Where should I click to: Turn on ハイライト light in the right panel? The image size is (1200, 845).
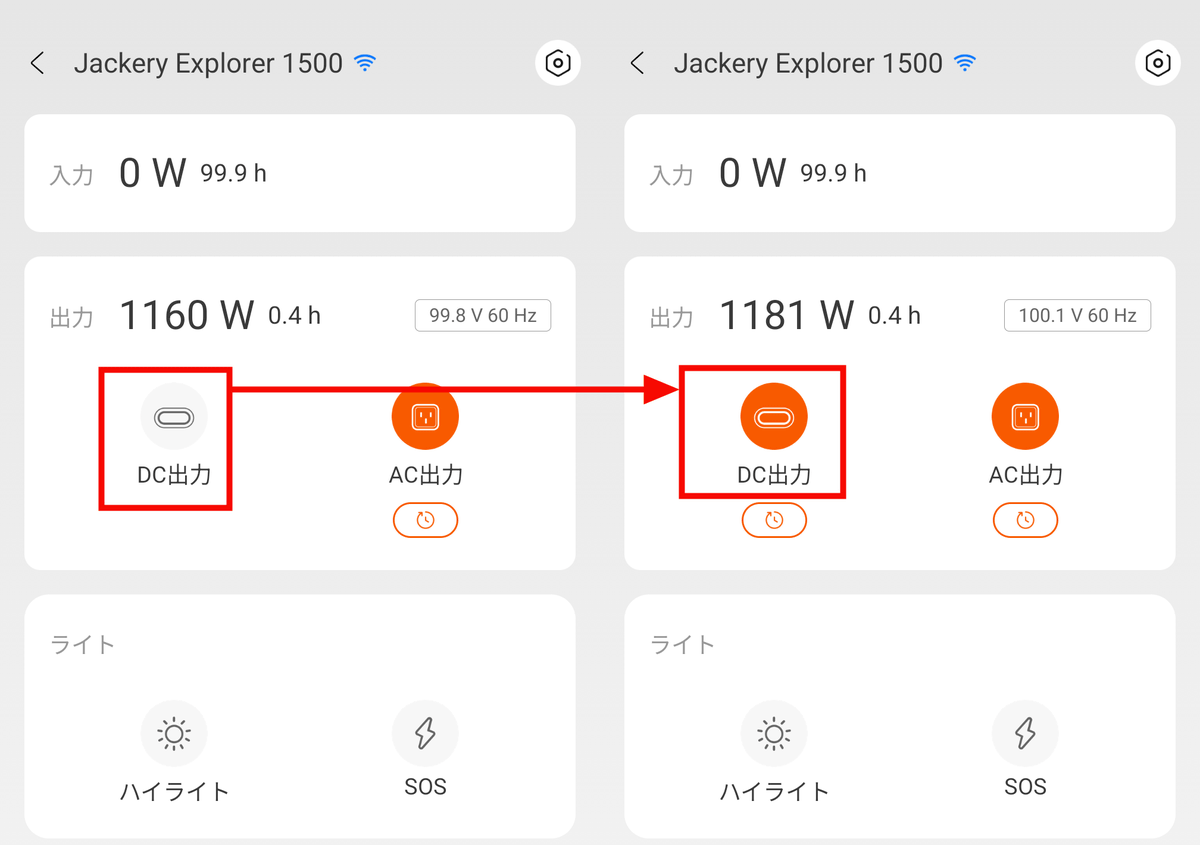(774, 734)
